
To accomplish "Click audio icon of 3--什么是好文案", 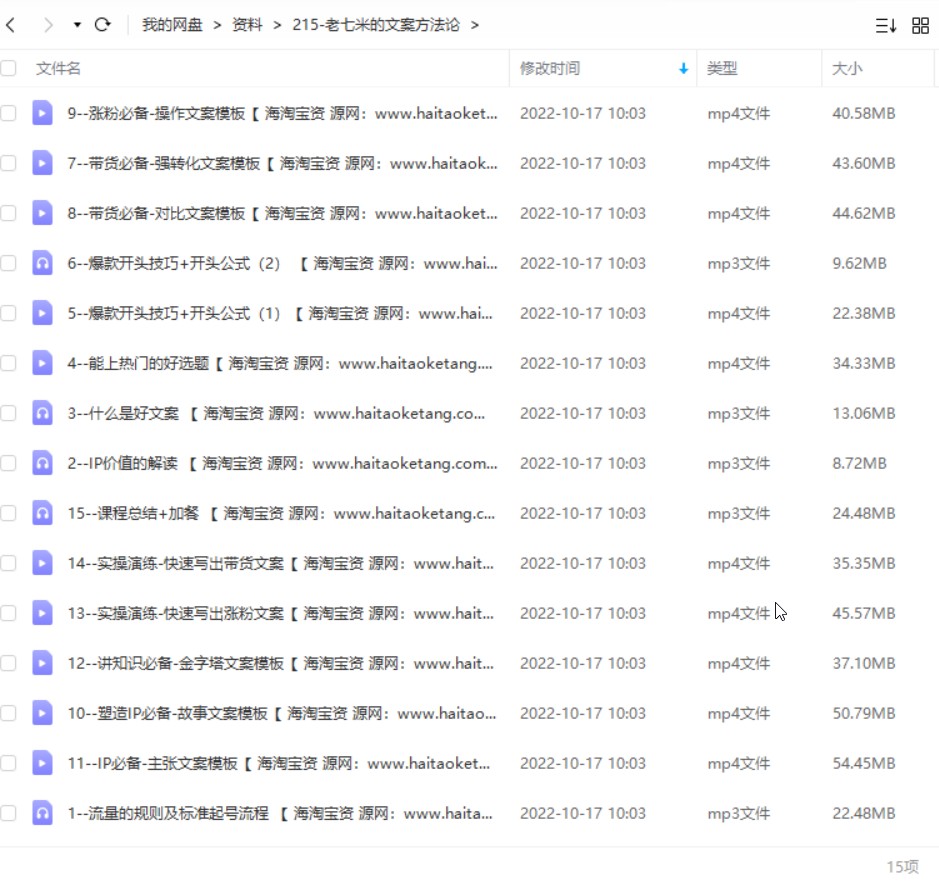I will 43,413.
